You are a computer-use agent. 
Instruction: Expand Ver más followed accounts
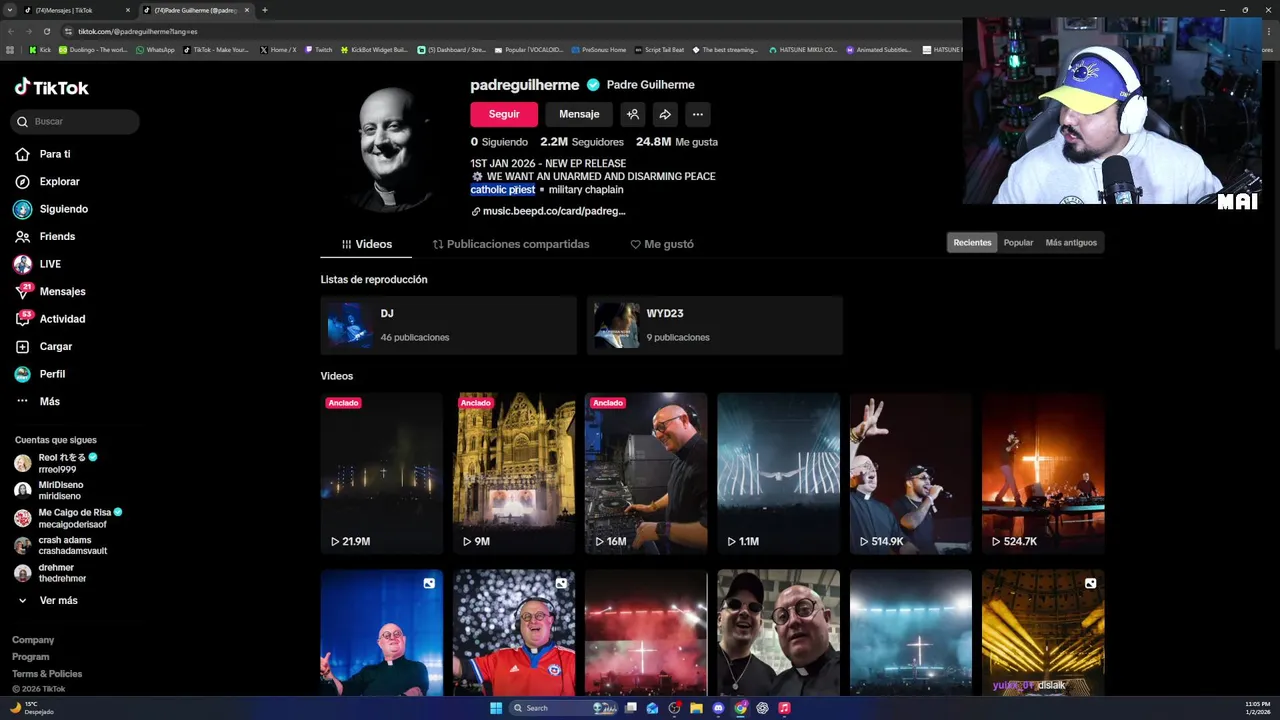[x=48, y=600]
